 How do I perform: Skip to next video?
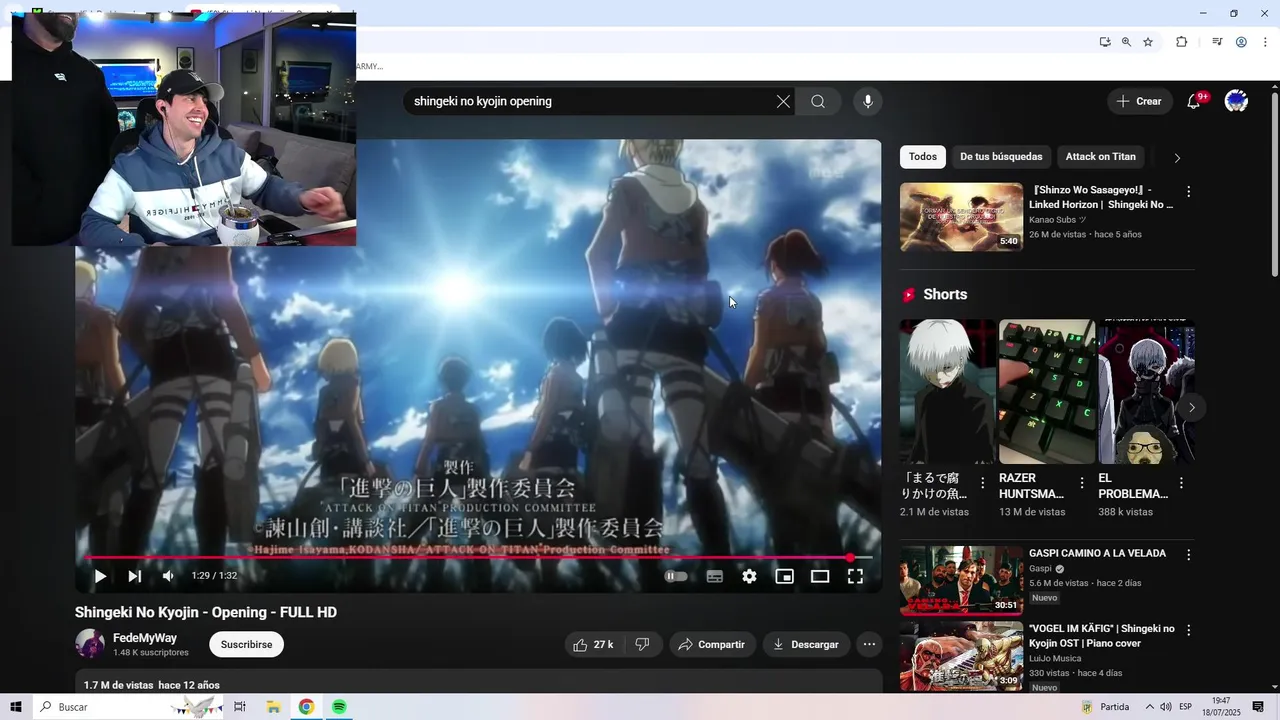(134, 576)
